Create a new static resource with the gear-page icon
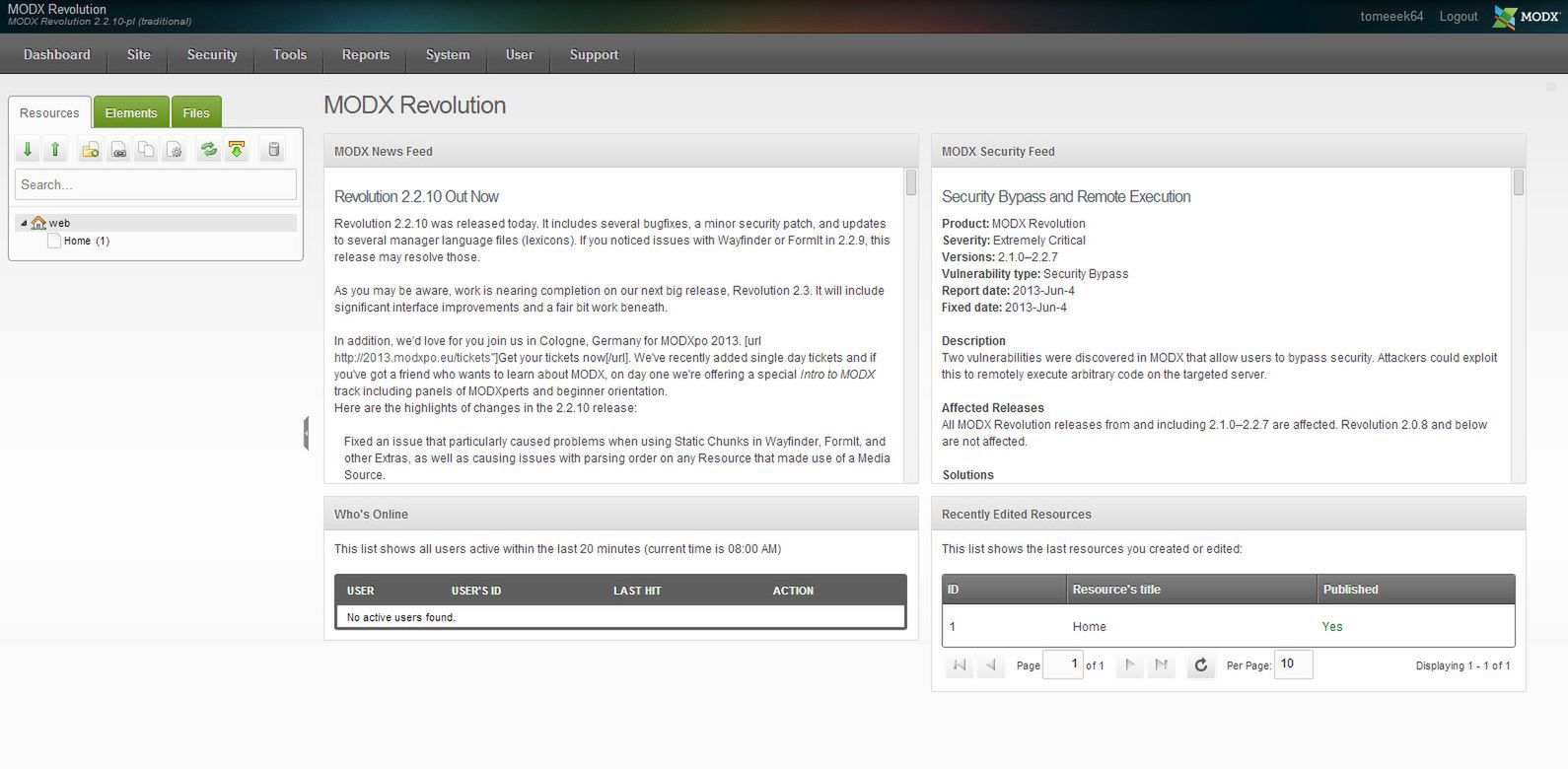1568x769 pixels. point(175,150)
